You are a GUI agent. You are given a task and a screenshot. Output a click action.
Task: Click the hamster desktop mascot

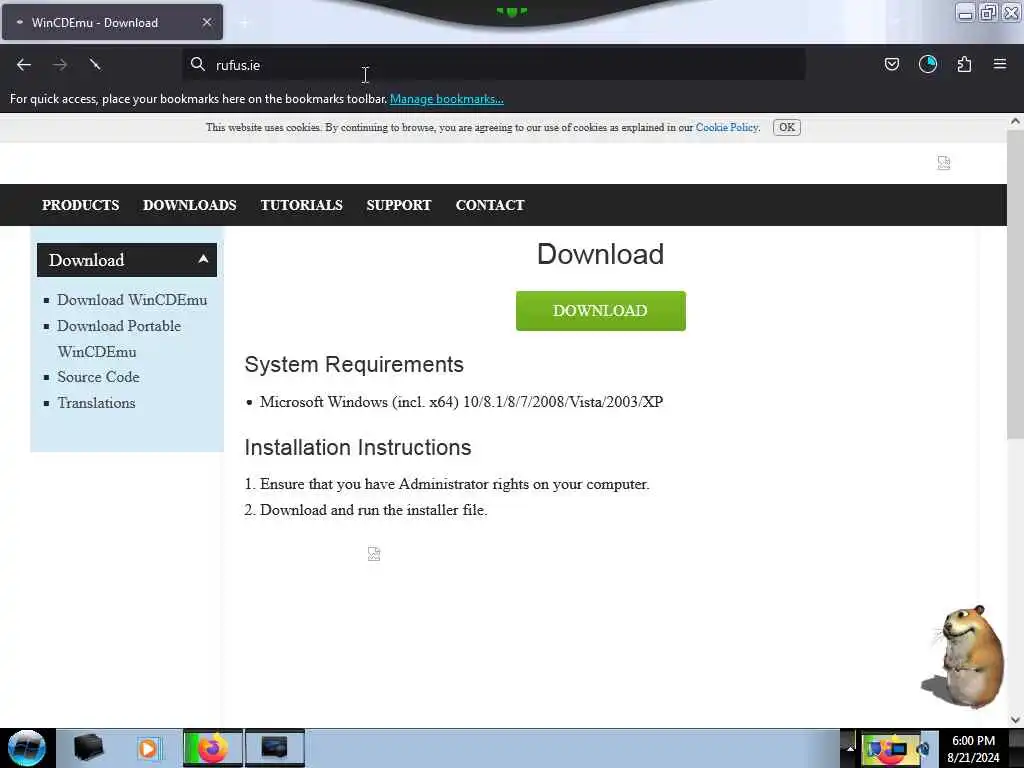[965, 657]
